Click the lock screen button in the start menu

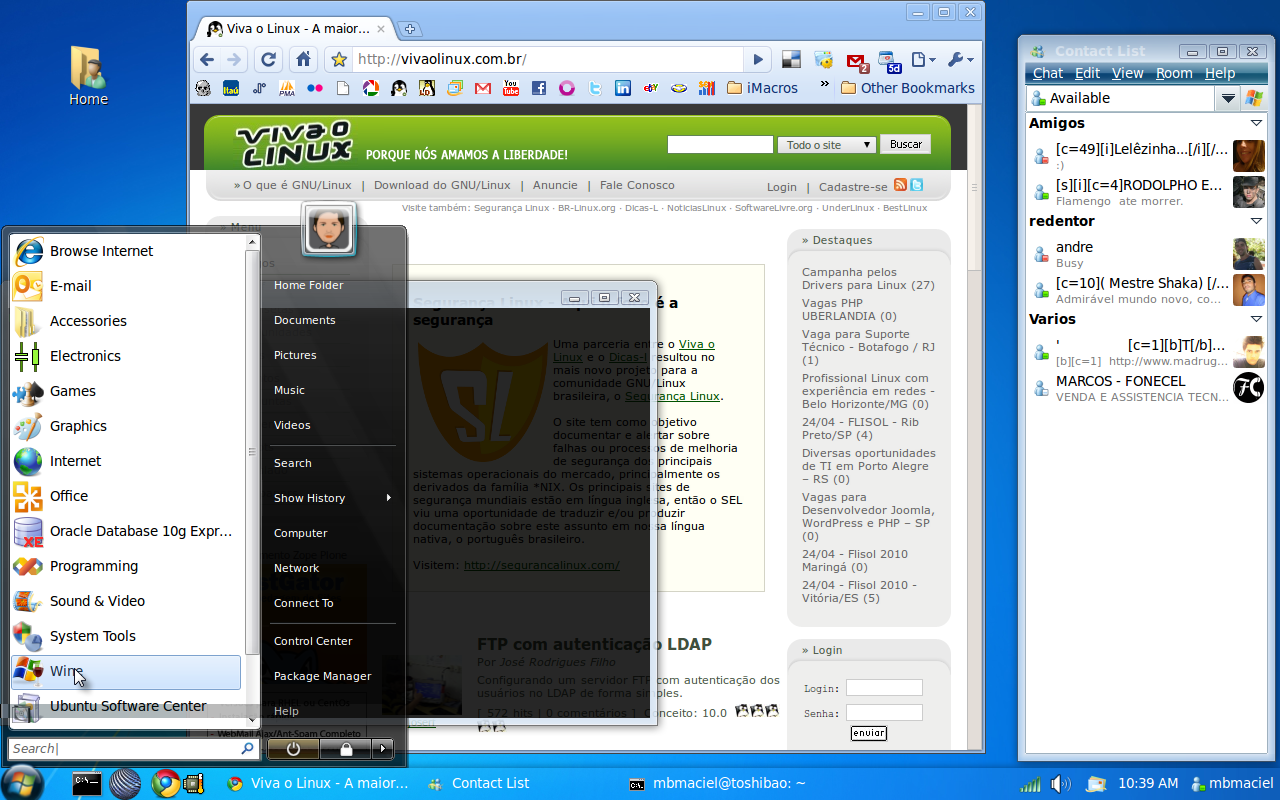click(x=346, y=748)
